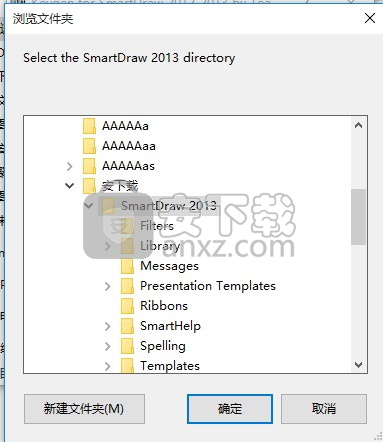Select the SmartHelp folder name

click(171, 326)
